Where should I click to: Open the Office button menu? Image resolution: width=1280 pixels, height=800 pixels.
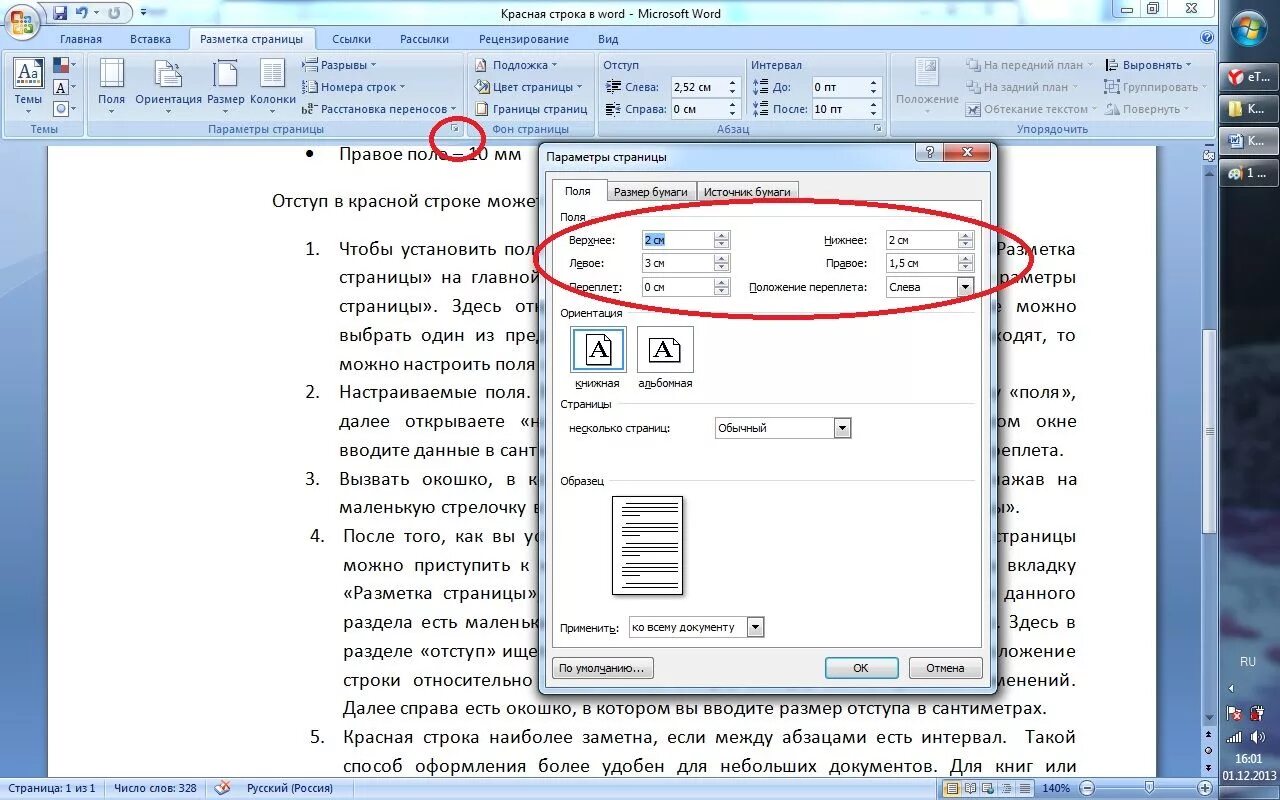22,23
